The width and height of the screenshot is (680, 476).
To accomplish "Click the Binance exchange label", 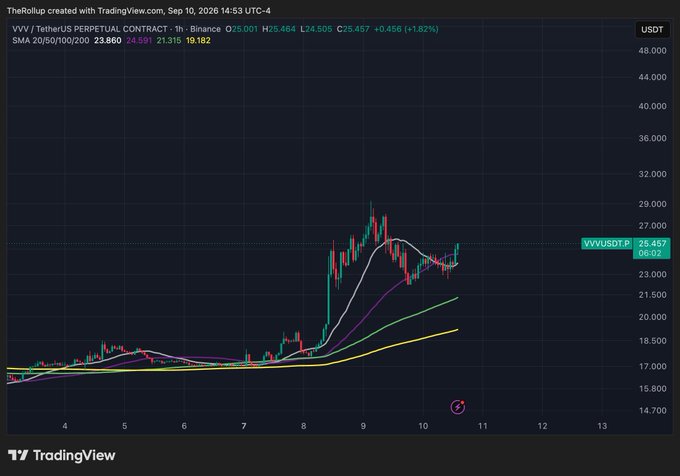I will click(x=205, y=29).
